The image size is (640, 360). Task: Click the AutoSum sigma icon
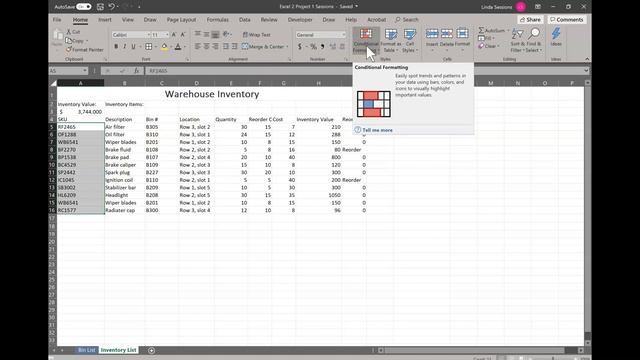click(481, 31)
